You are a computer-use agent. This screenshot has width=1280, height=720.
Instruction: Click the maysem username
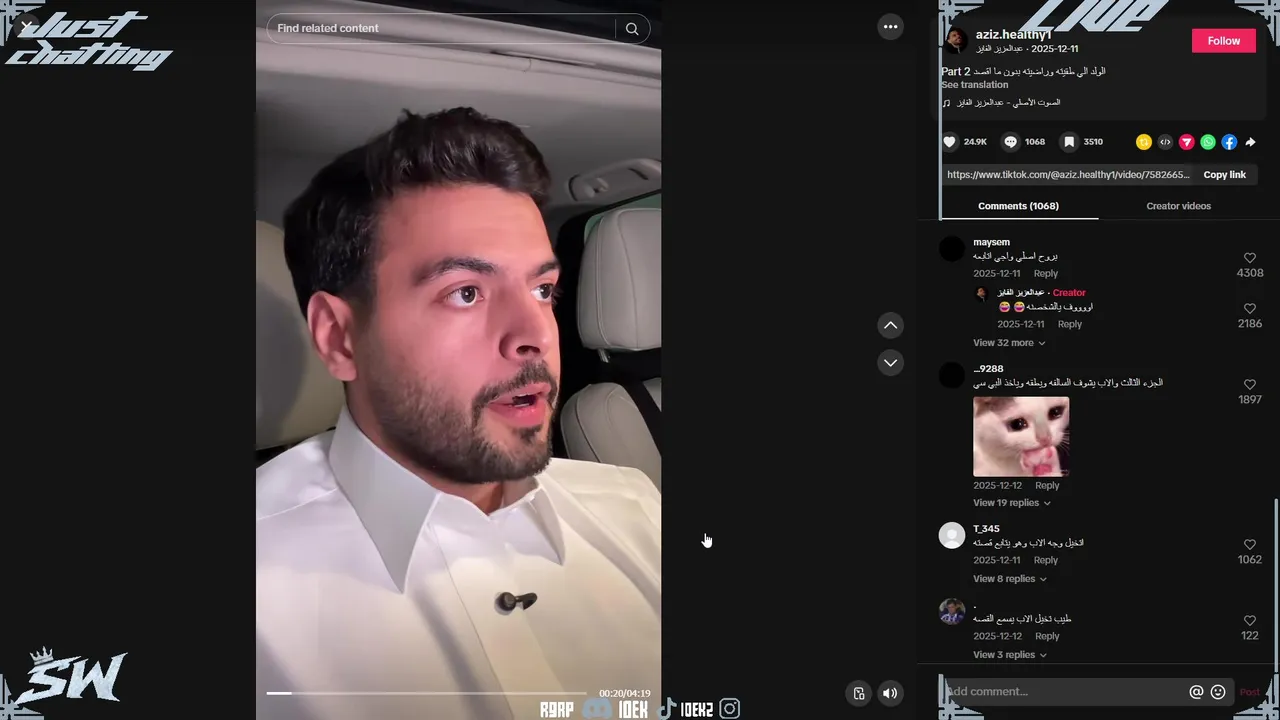click(x=991, y=243)
